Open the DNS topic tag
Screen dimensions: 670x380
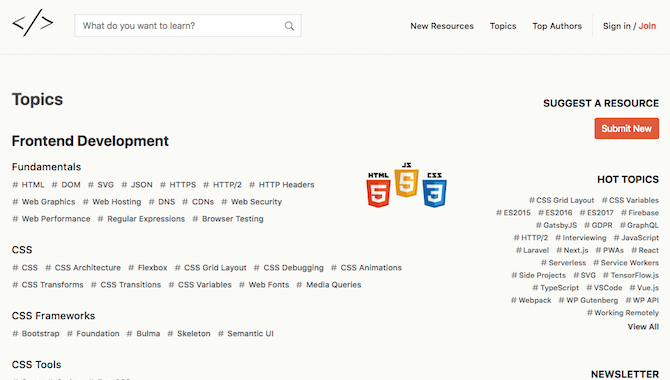tap(162, 202)
